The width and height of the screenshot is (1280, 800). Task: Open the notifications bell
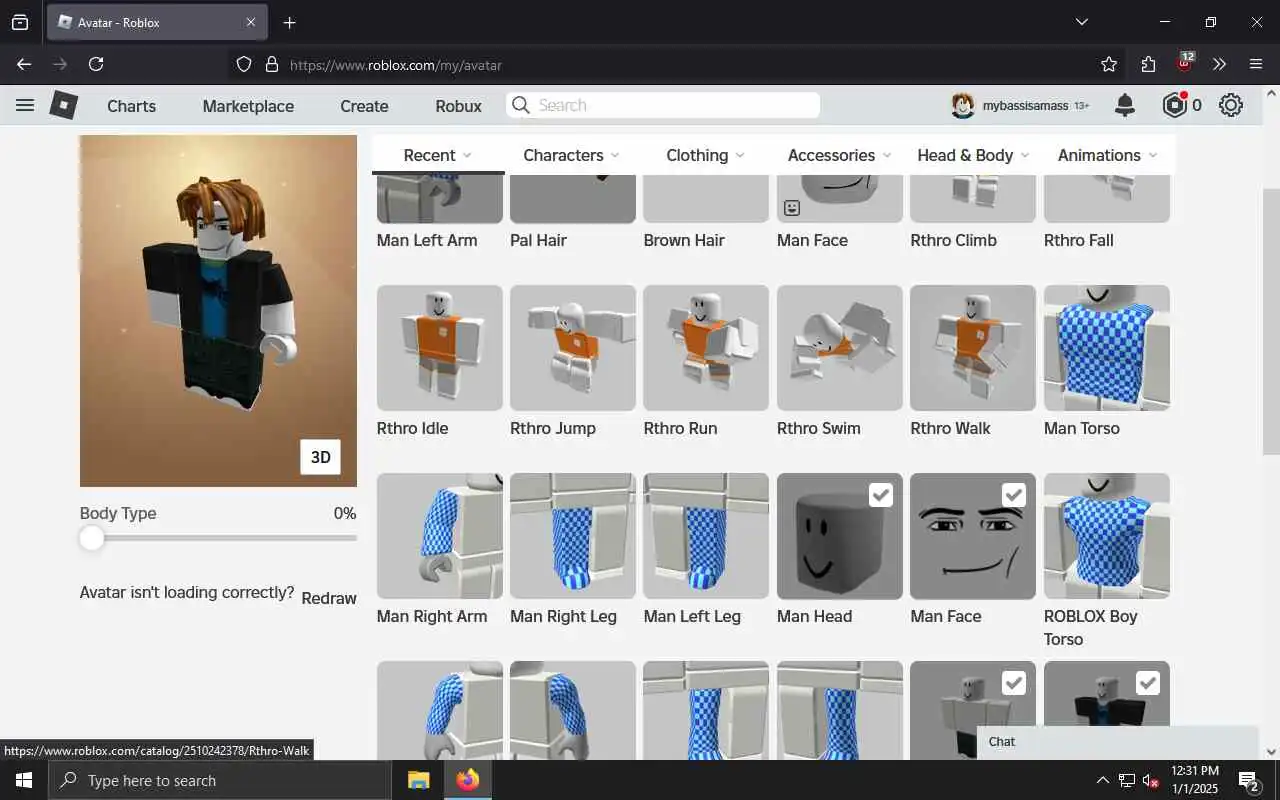pos(1125,105)
